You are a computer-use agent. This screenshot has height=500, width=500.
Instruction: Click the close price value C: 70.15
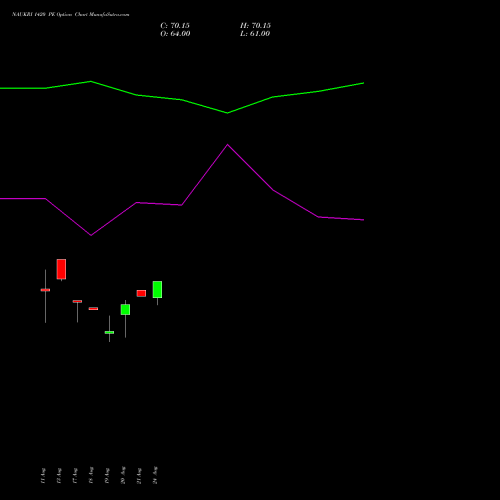pyautogui.click(x=175, y=26)
